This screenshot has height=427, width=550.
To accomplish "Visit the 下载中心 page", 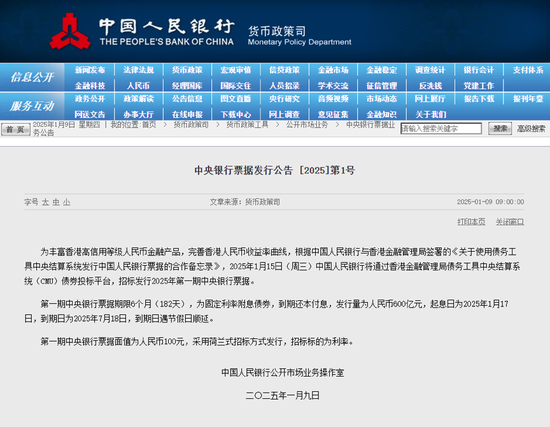I will pyautogui.click(x=236, y=114).
